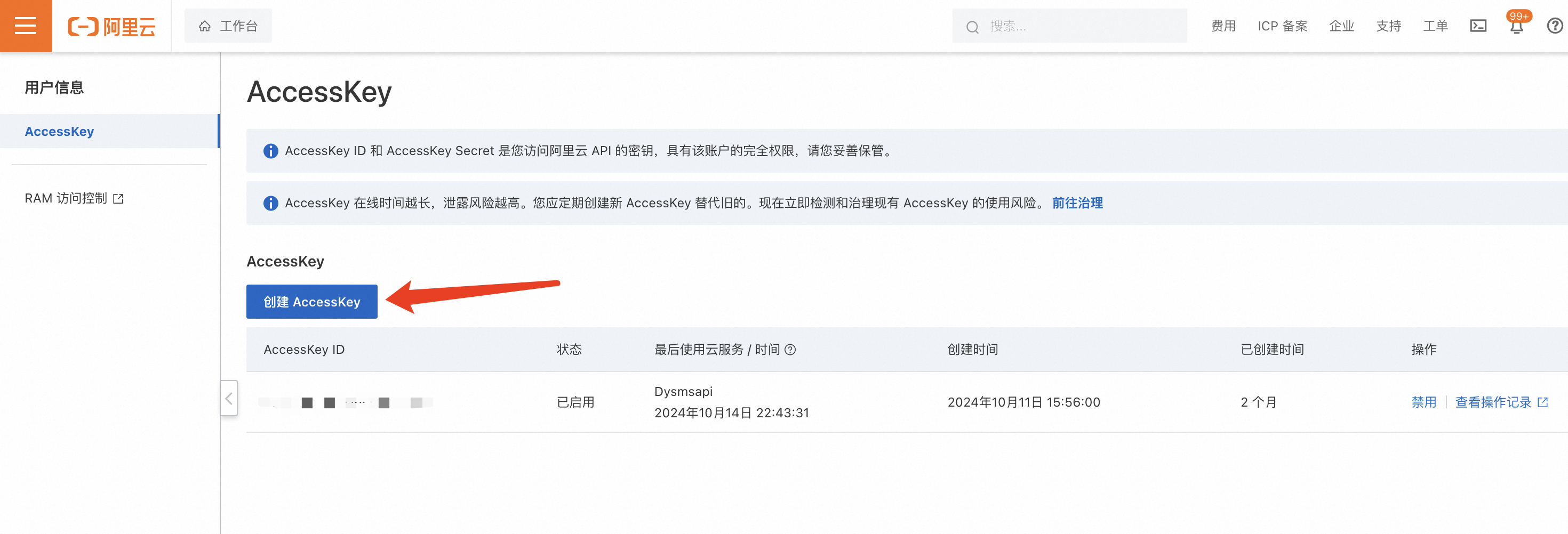Open the 企业 menu
The width and height of the screenshot is (1568, 534).
[1341, 26]
